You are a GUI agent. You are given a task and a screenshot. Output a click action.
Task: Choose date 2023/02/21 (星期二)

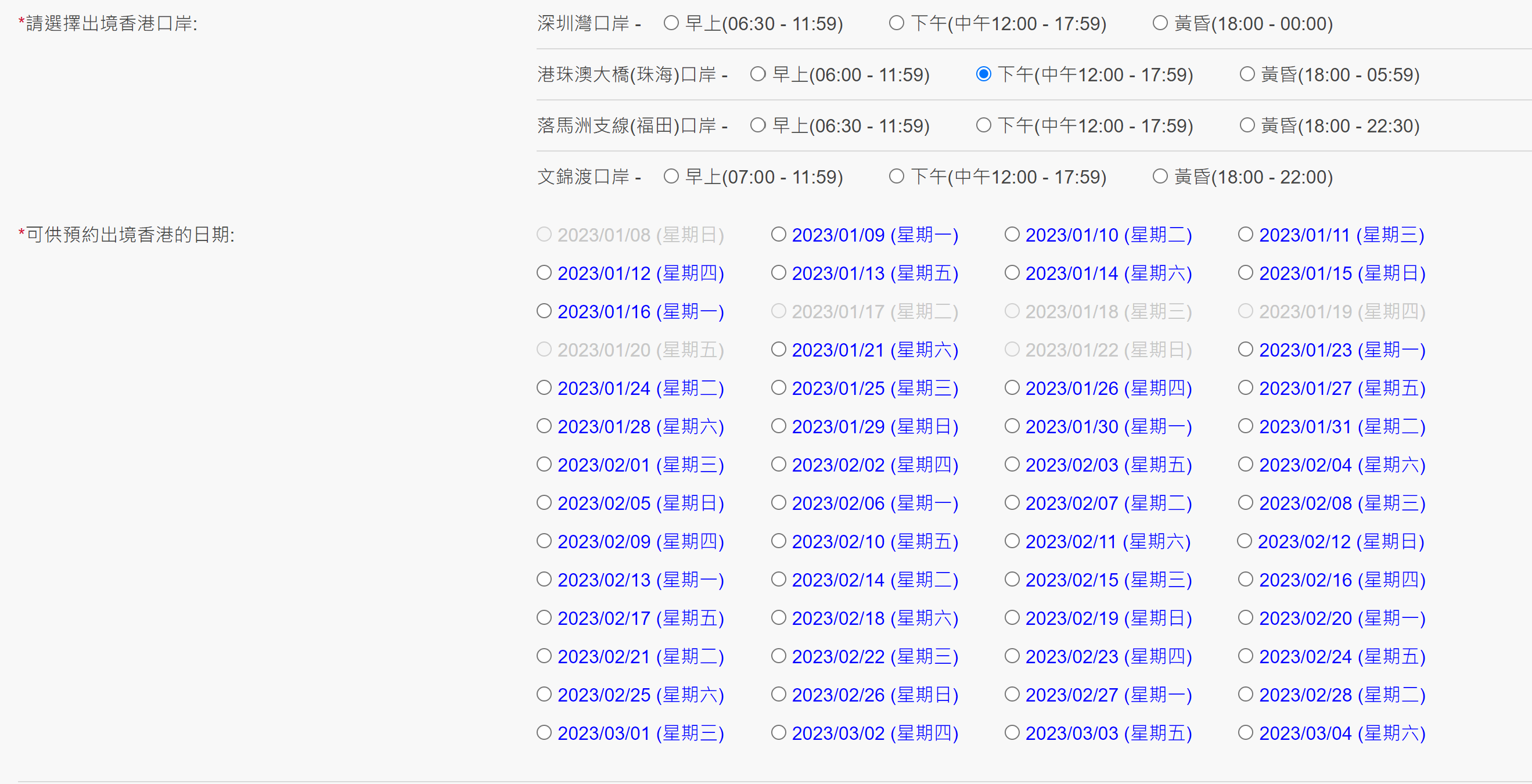(544, 656)
